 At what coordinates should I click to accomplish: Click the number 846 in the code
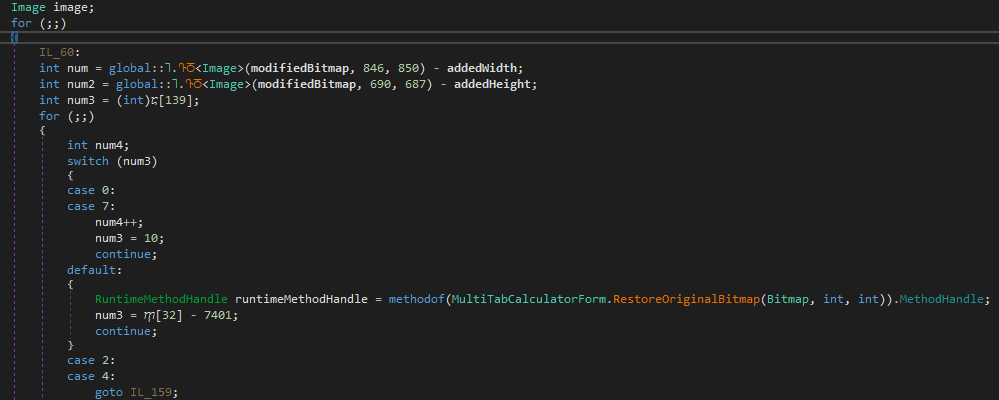point(373,68)
